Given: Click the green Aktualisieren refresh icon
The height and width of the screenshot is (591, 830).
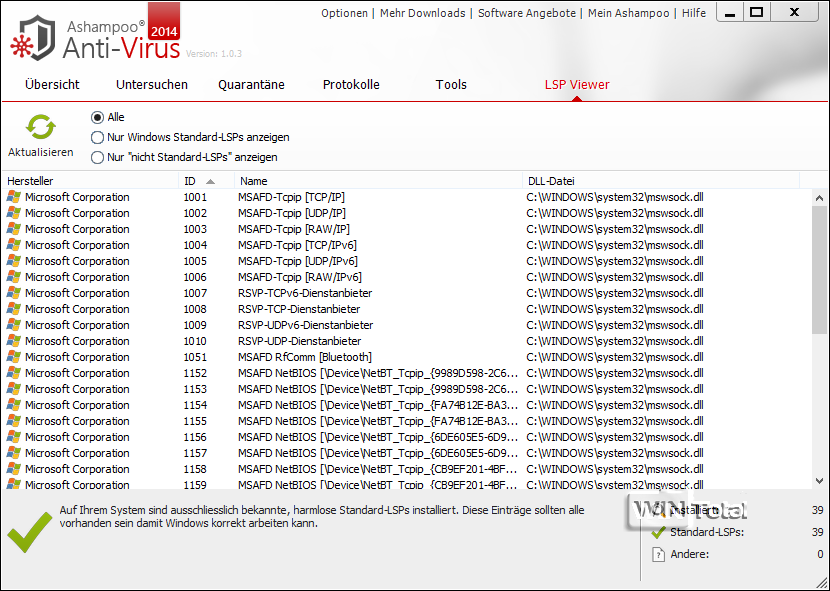Looking at the screenshot, I should (x=41, y=128).
